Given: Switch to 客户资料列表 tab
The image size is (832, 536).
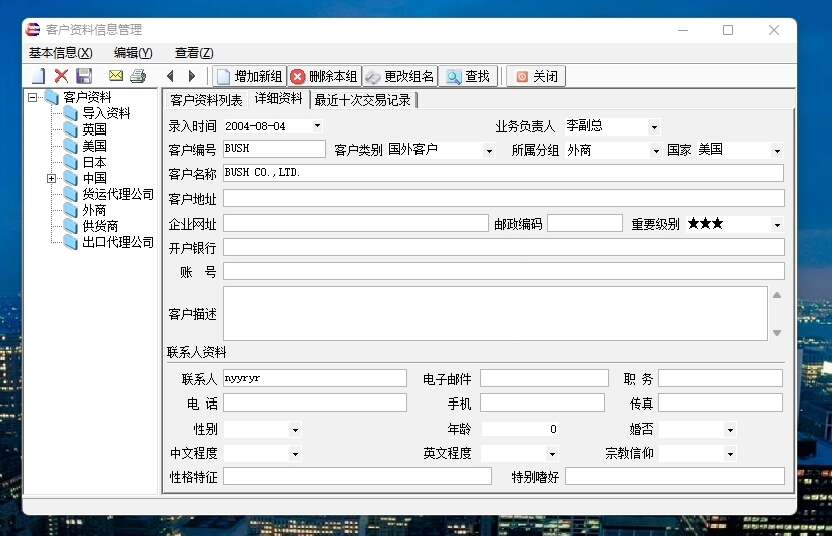Looking at the screenshot, I should 206,100.
